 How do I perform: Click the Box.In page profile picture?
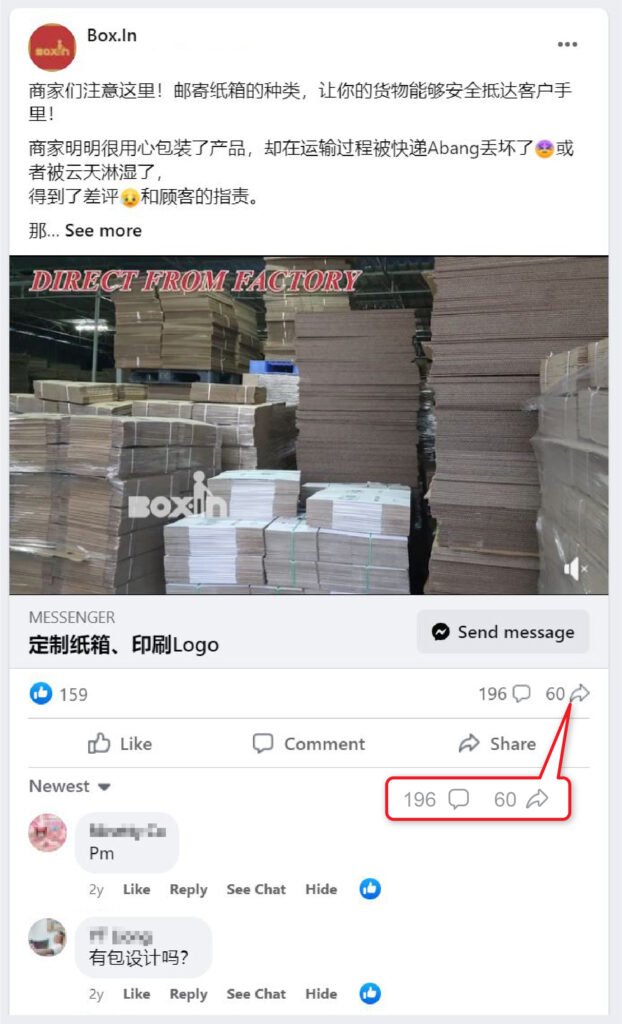pyautogui.click(x=52, y=47)
